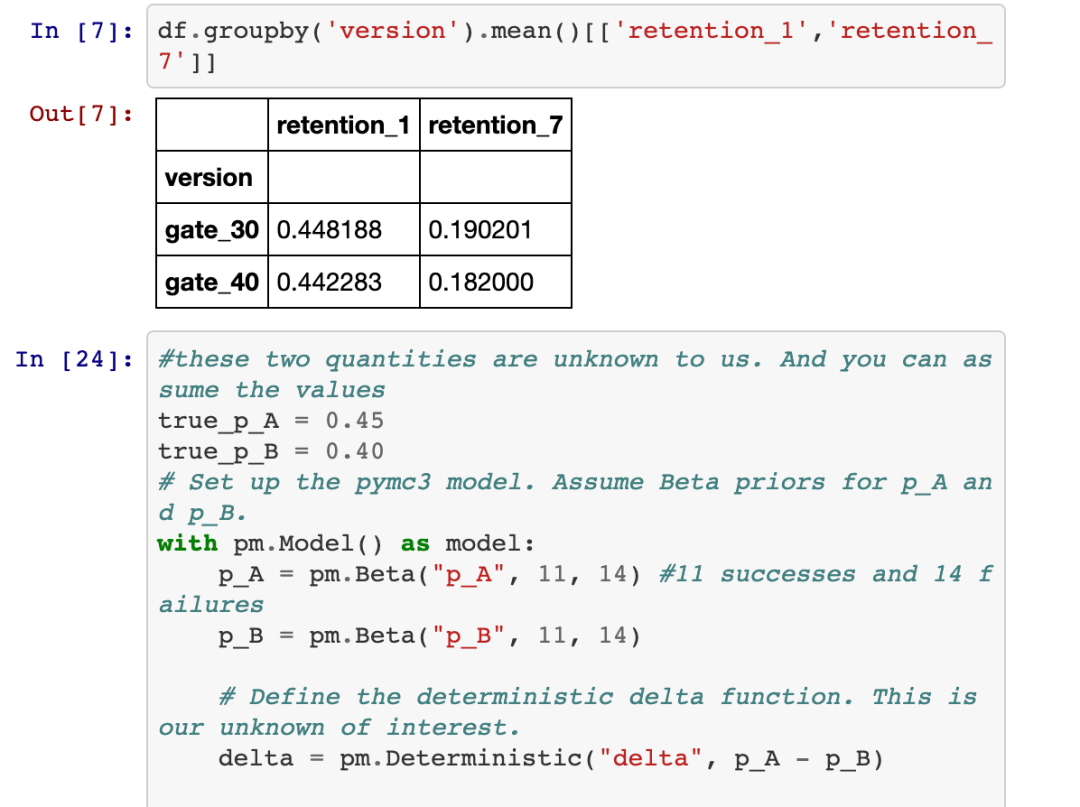Click the gate_40 row label

click(x=211, y=282)
